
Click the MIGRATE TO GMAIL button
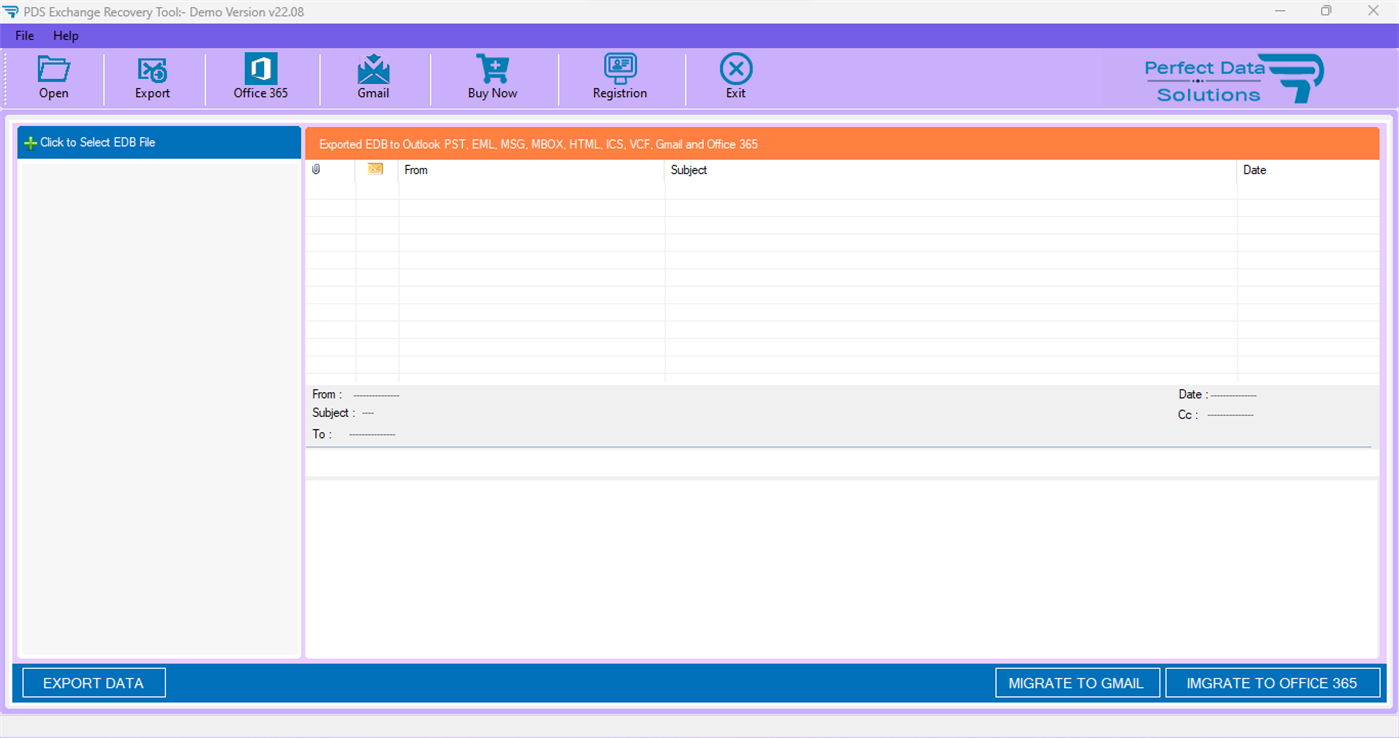[1077, 682]
